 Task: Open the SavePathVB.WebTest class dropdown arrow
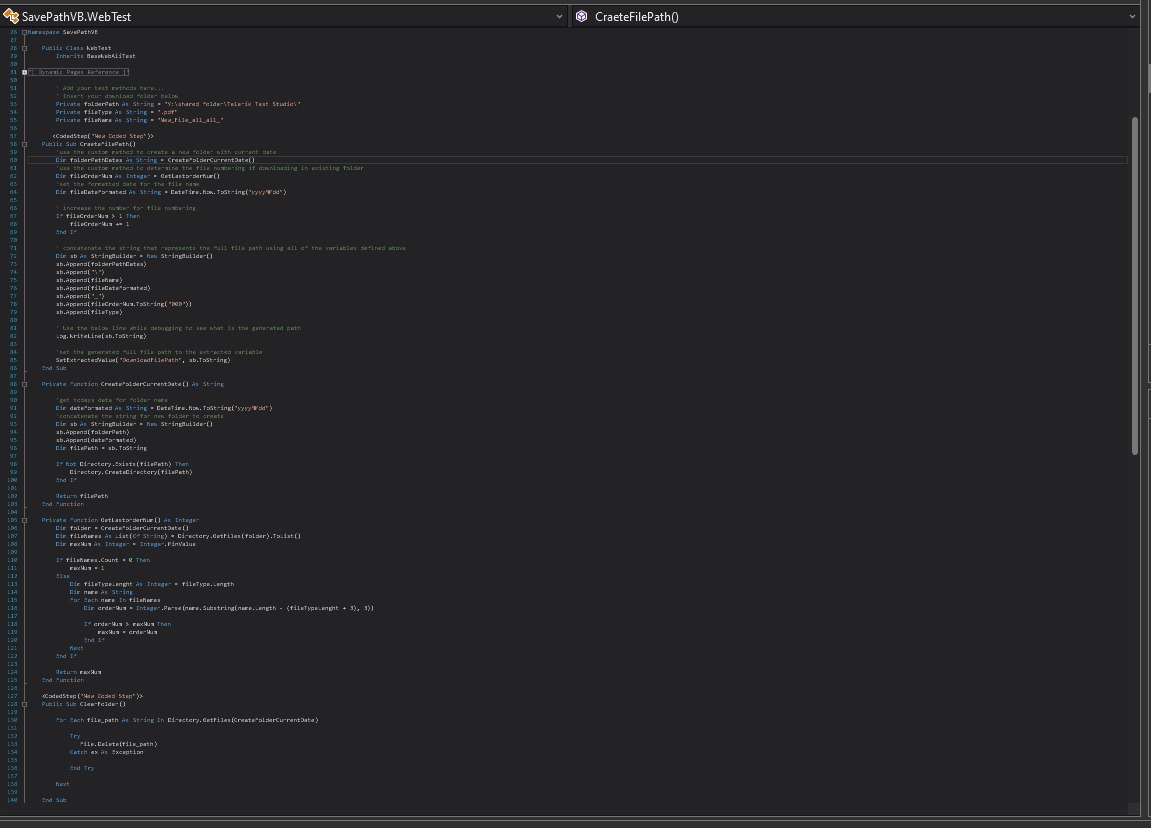(x=560, y=17)
